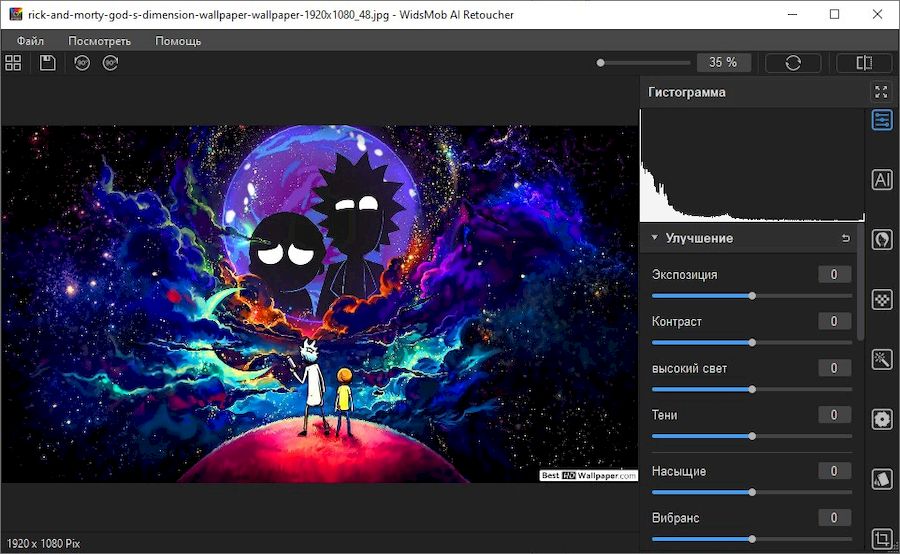Open the AI tools panel
The width and height of the screenshot is (900, 554).
(882, 180)
